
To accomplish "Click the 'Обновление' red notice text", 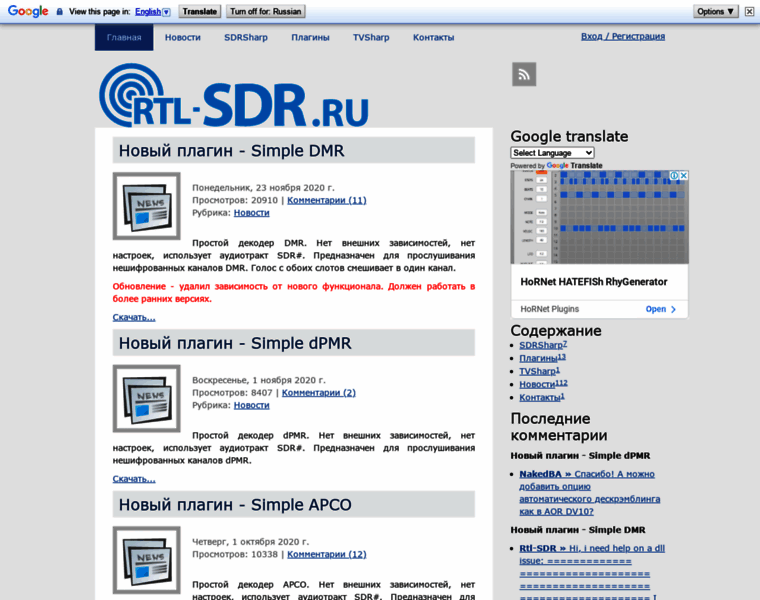I will [x=294, y=293].
